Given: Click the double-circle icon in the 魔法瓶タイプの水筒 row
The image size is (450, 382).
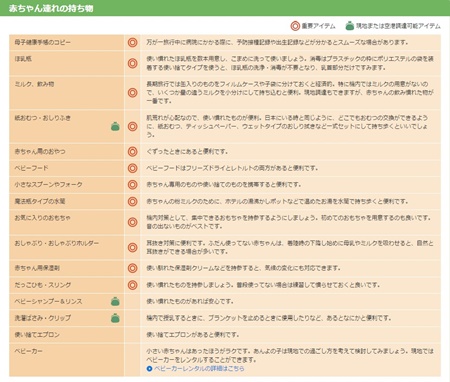Looking at the screenshot, I should tap(132, 201).
